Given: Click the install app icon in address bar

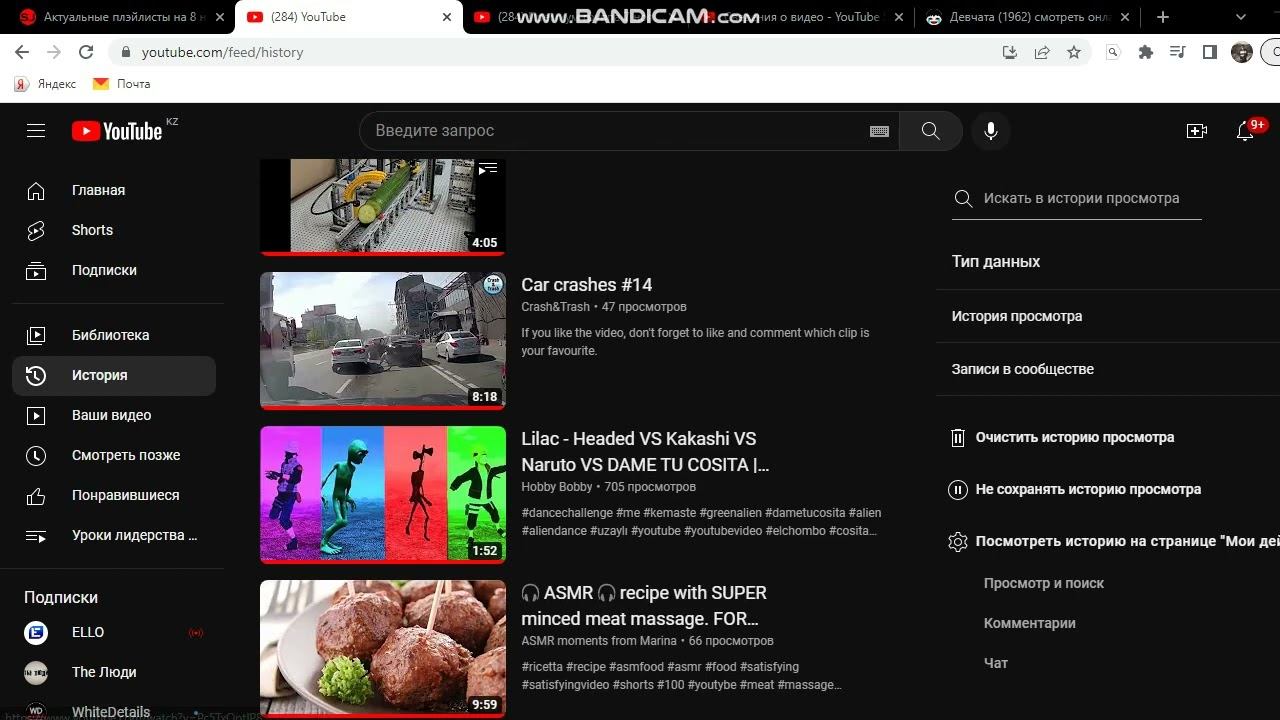Looking at the screenshot, I should point(1010,52).
